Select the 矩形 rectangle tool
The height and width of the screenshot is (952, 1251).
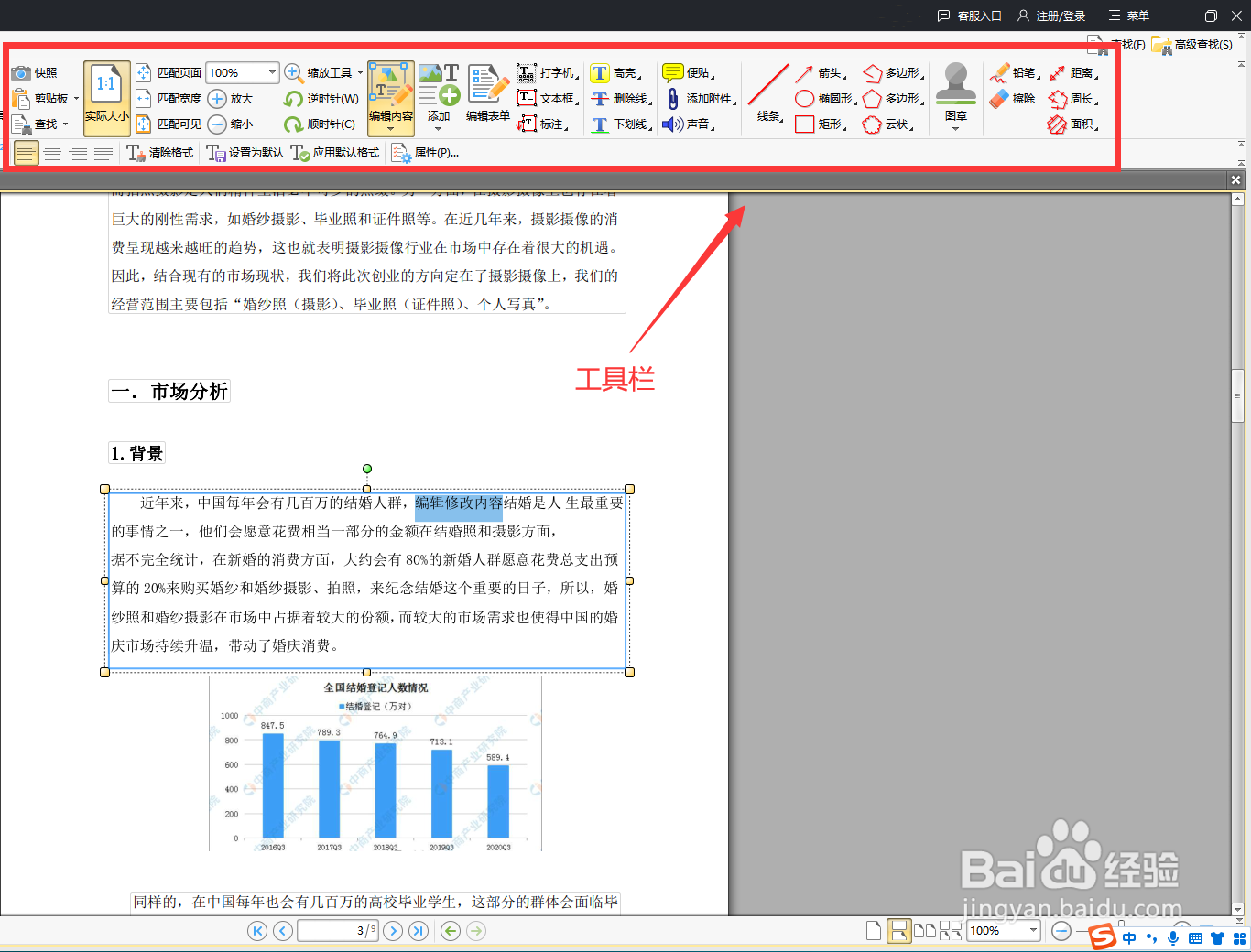(x=818, y=124)
